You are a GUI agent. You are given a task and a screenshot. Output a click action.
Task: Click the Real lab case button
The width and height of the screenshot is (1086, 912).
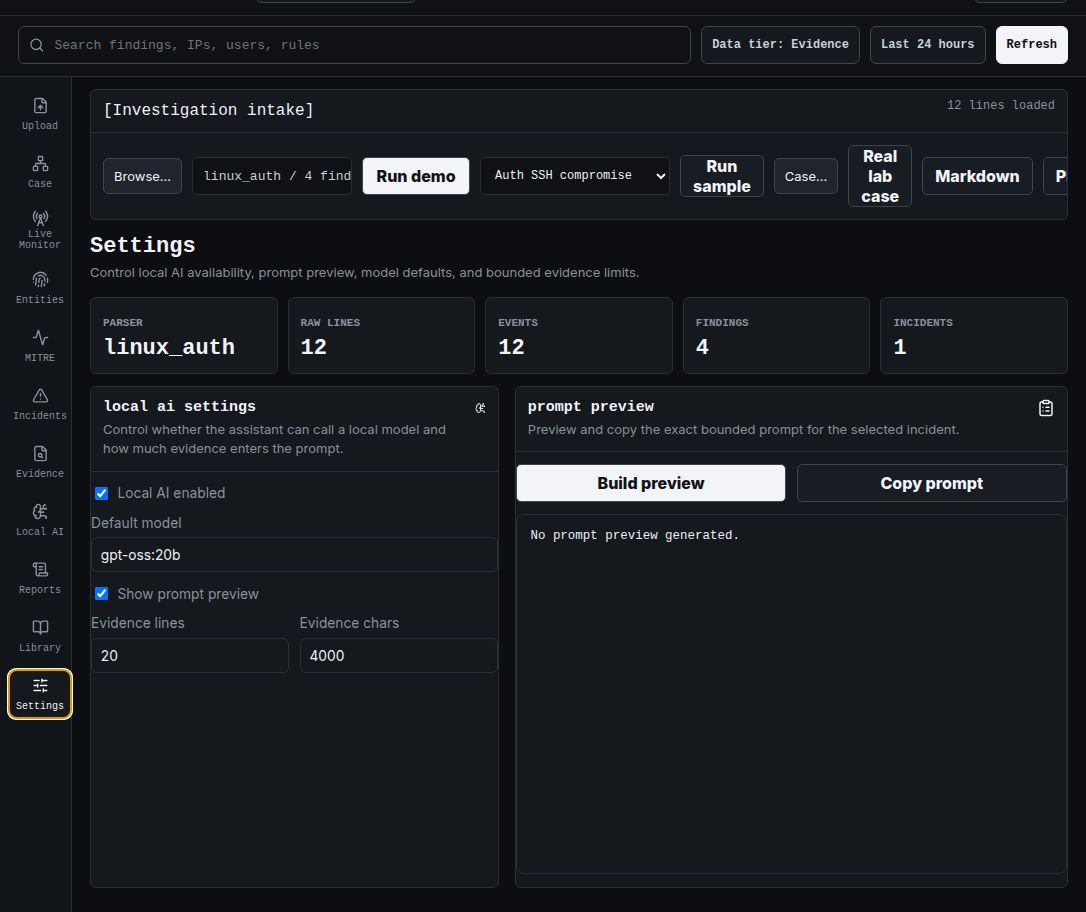[880, 176]
